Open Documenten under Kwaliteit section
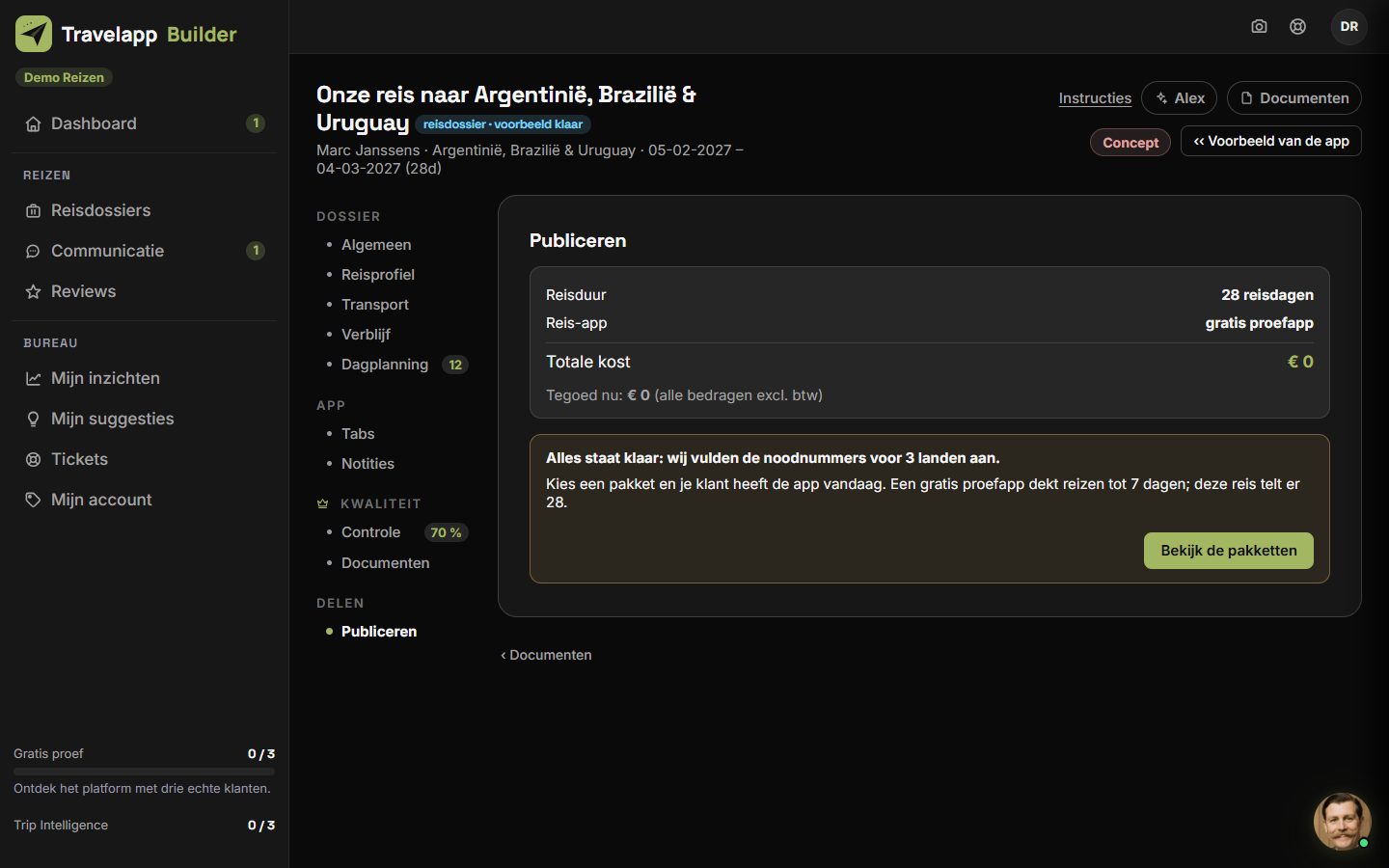1389x868 pixels. click(385, 563)
